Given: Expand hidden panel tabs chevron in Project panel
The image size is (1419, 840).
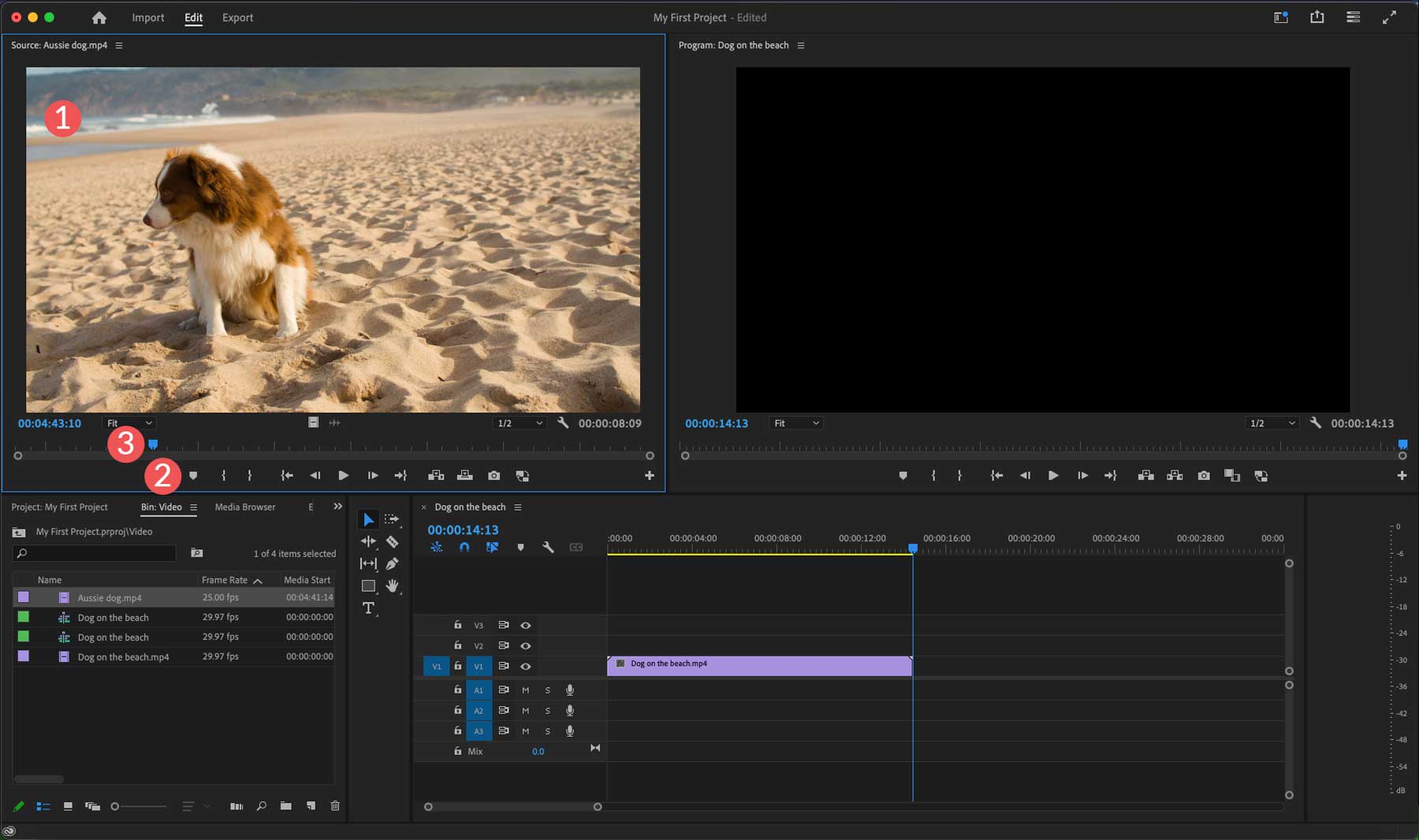Looking at the screenshot, I should point(337,507).
